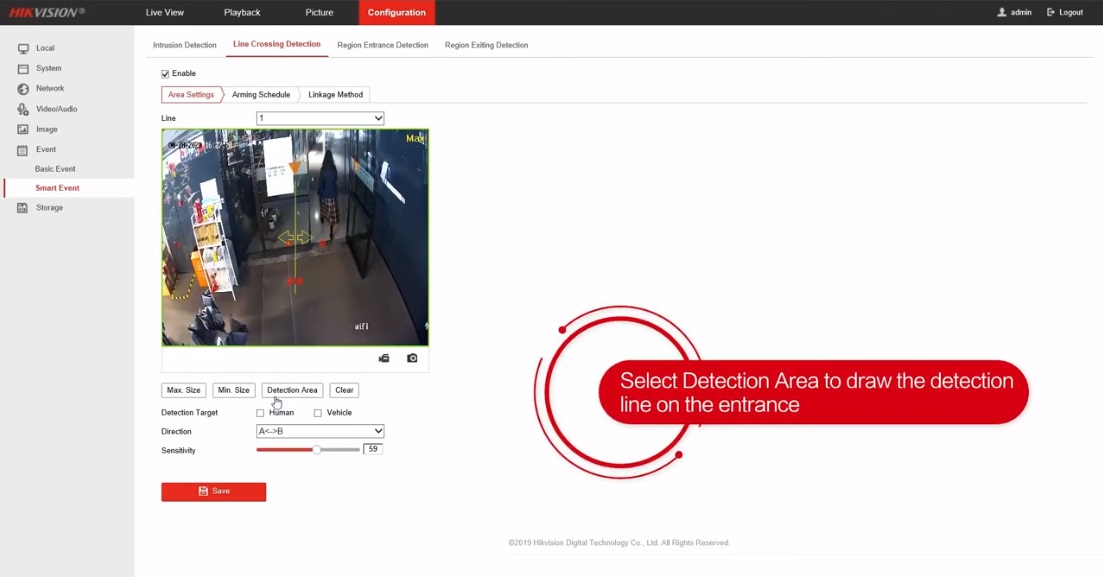The height and width of the screenshot is (577, 1103).
Task: Toggle the Enable checkbox
Action: pyautogui.click(x=166, y=74)
